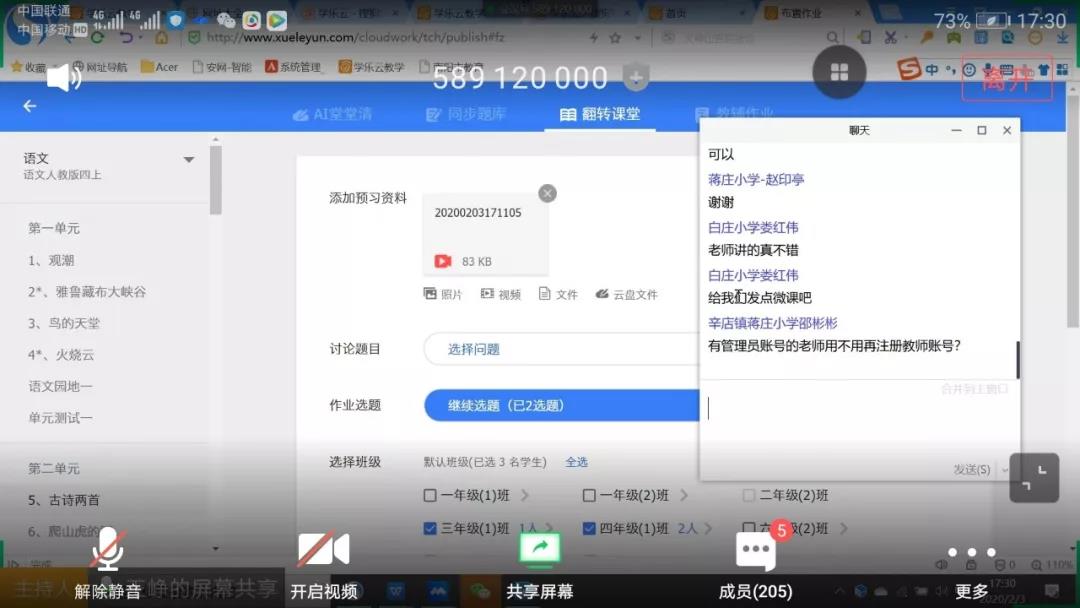This screenshot has width=1080, height=608.
Task: Tap the speaker audio output icon
Action: pos(64,77)
